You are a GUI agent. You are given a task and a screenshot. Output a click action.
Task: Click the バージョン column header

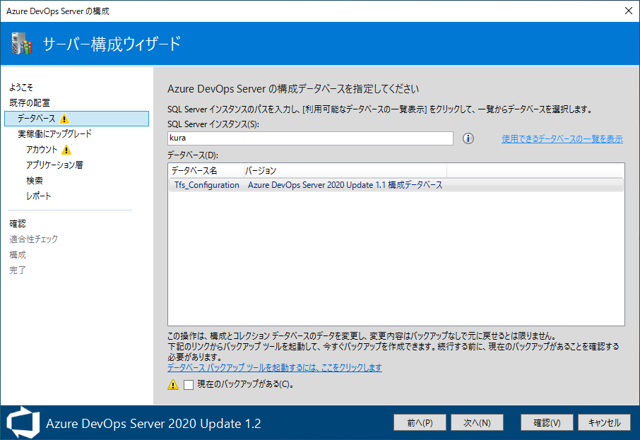coord(345,171)
